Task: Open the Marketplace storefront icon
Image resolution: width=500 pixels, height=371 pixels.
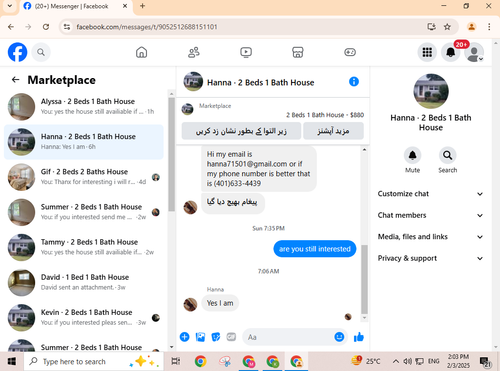Action: point(298,52)
